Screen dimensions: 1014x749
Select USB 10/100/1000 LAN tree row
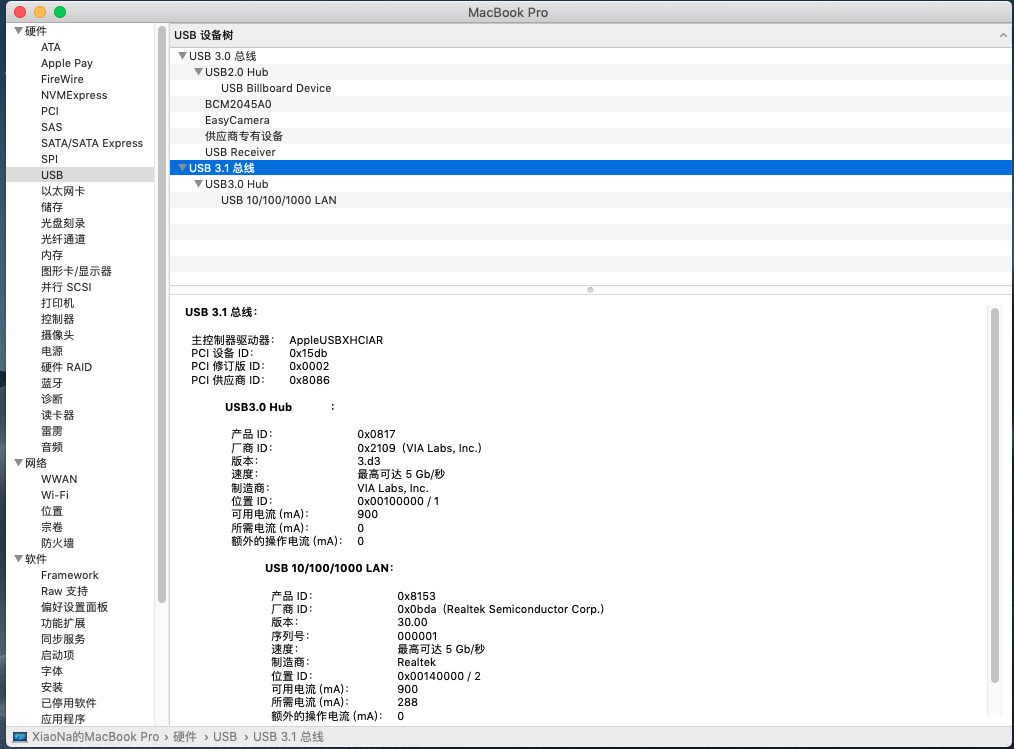590,200
